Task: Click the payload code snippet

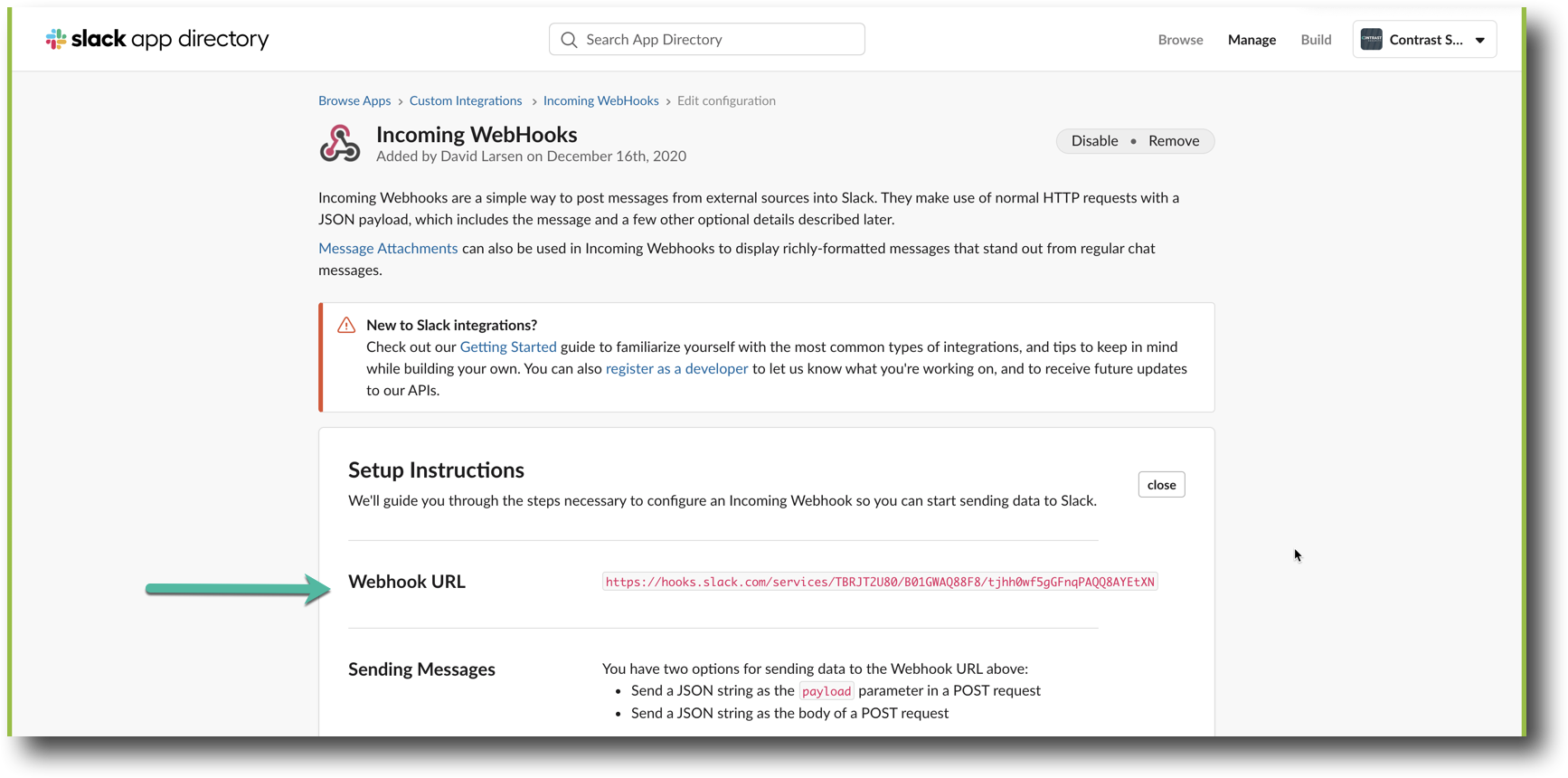Action: click(x=827, y=691)
